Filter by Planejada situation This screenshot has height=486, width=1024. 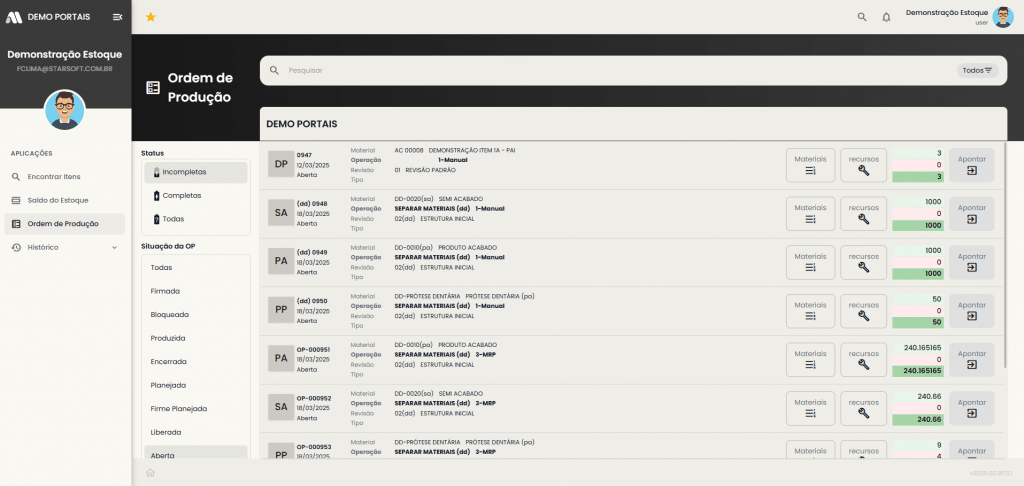pyautogui.click(x=196, y=385)
